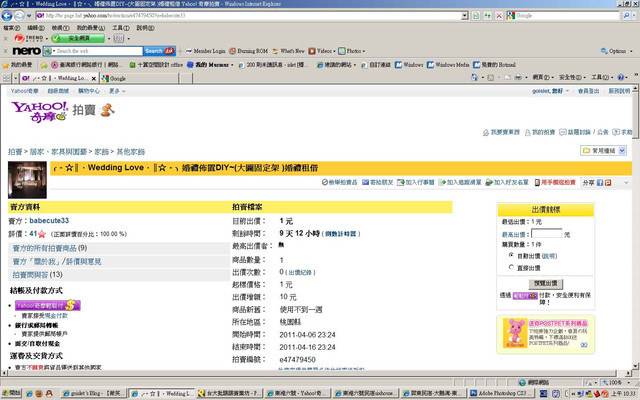
Task: Click the compatibility view icon
Action: coord(476,16)
